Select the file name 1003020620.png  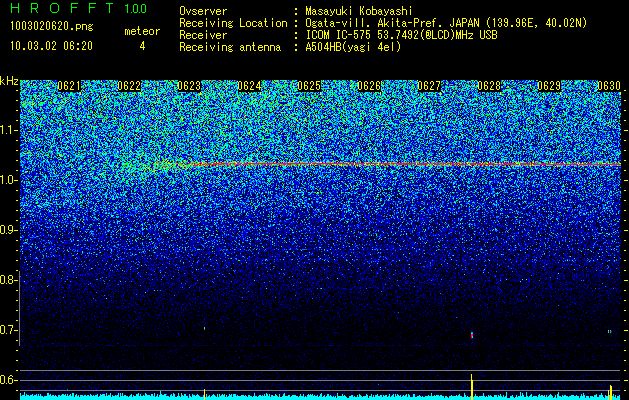coord(52,27)
